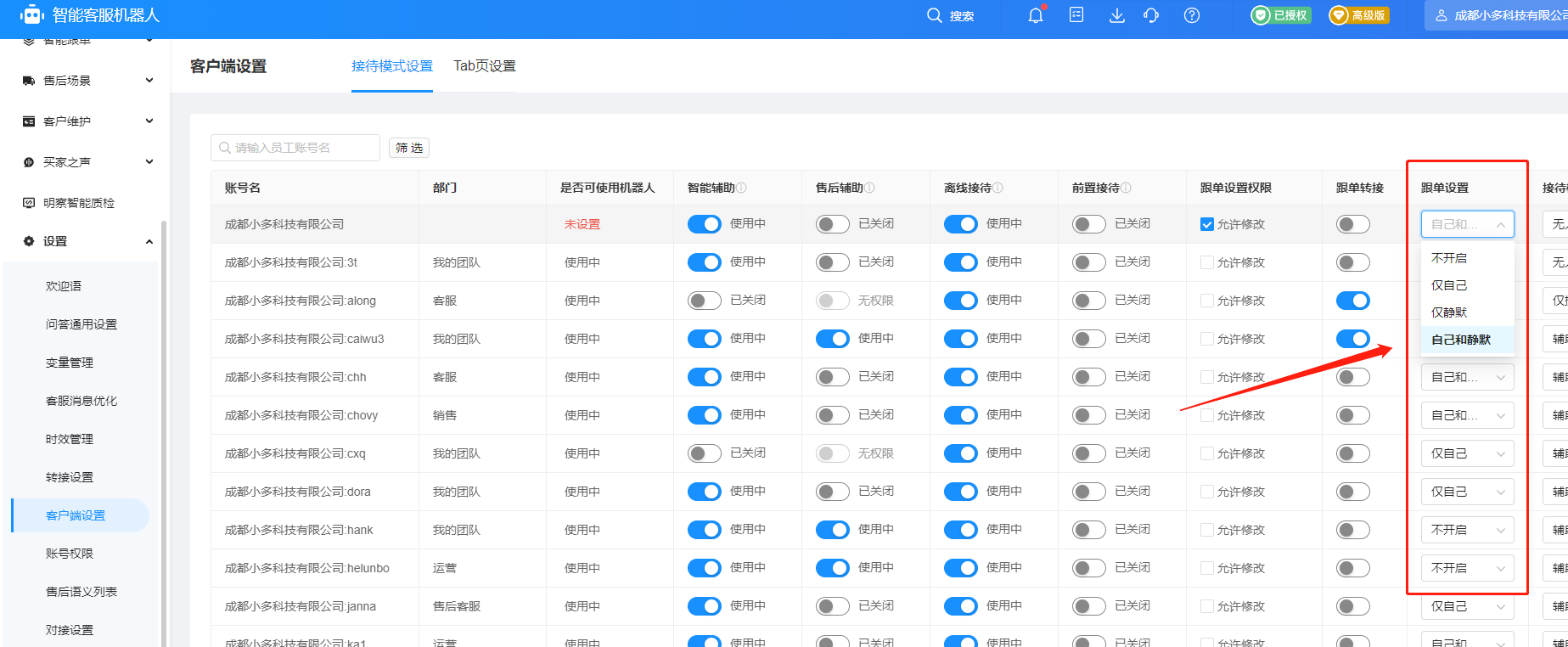Click the employee account name search field

pyautogui.click(x=295, y=148)
